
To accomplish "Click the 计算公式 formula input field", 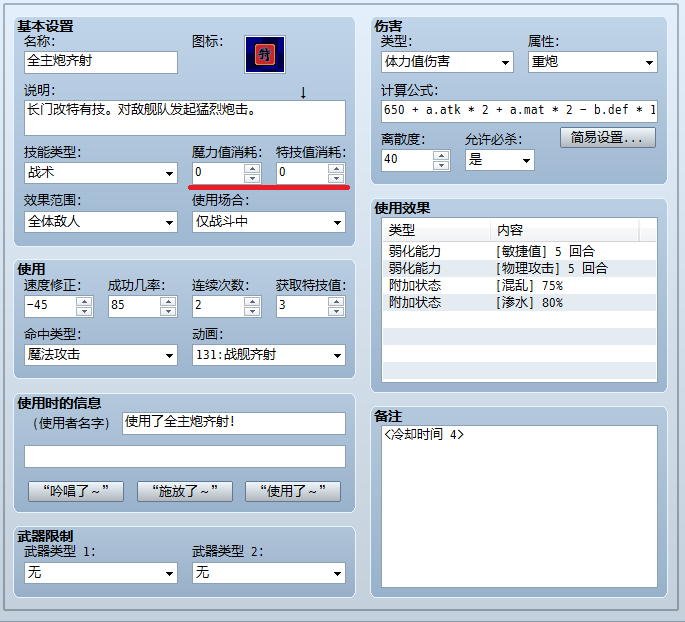I will (x=519, y=111).
